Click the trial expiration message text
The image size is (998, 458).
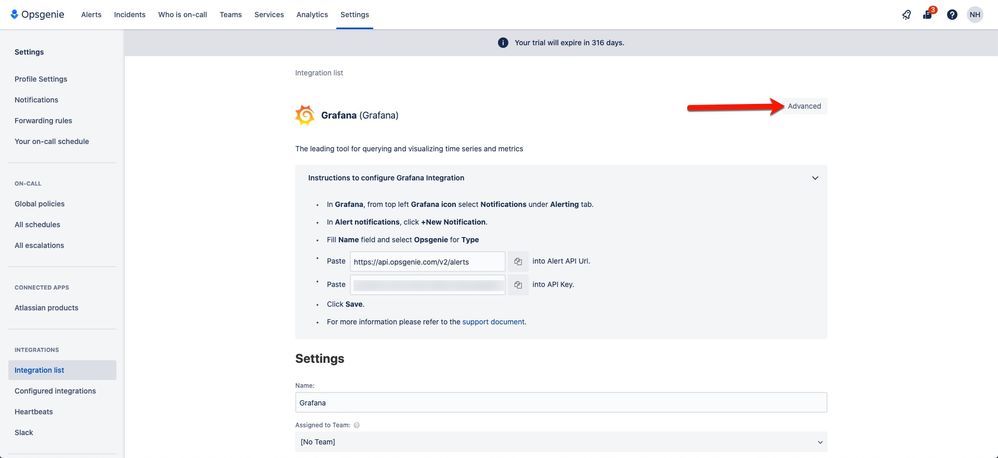(569, 43)
